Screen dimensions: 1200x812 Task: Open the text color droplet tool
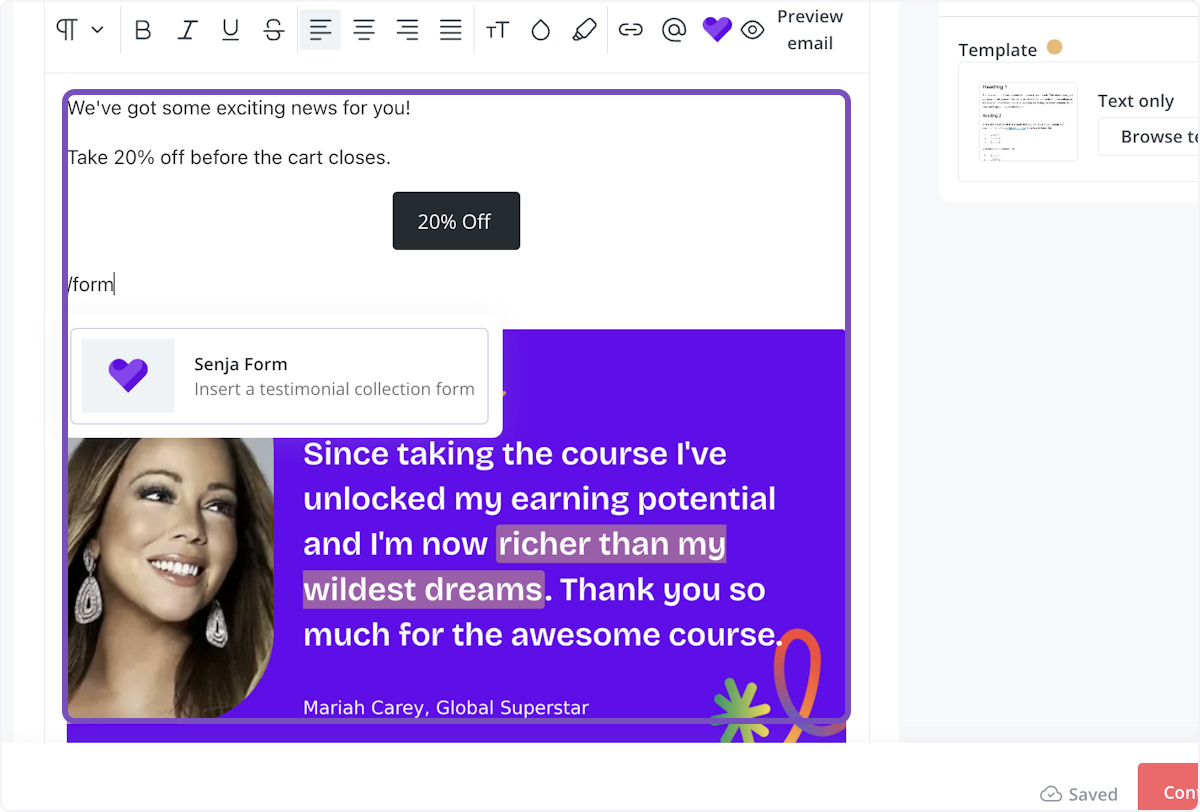coord(541,30)
